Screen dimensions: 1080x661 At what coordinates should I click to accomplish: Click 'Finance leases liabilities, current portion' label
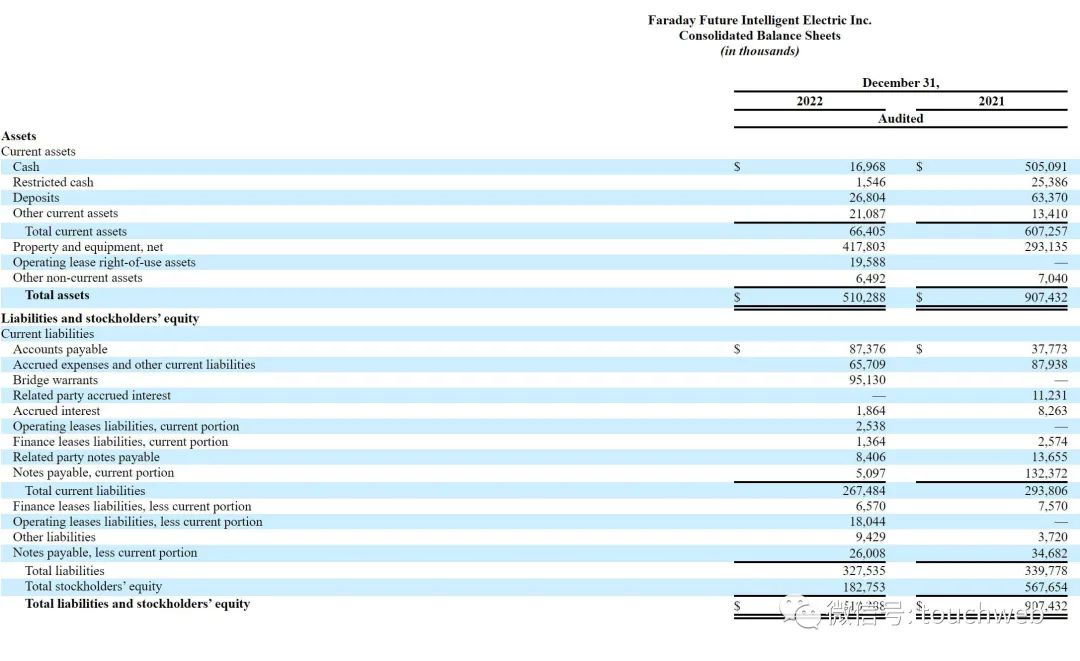click(x=121, y=441)
